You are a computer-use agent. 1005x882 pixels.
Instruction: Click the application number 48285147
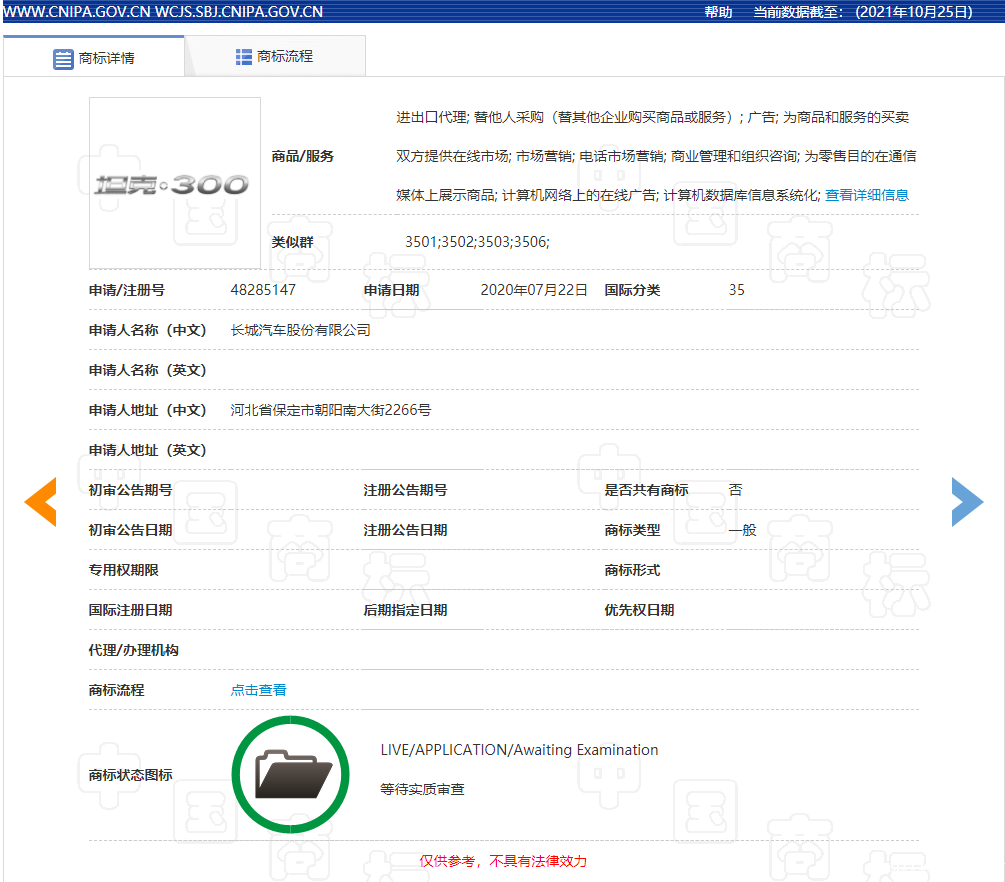(263, 290)
